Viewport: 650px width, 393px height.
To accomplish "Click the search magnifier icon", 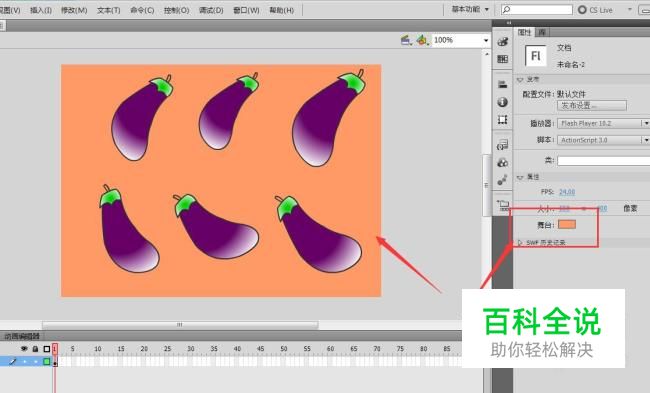I will (x=507, y=10).
